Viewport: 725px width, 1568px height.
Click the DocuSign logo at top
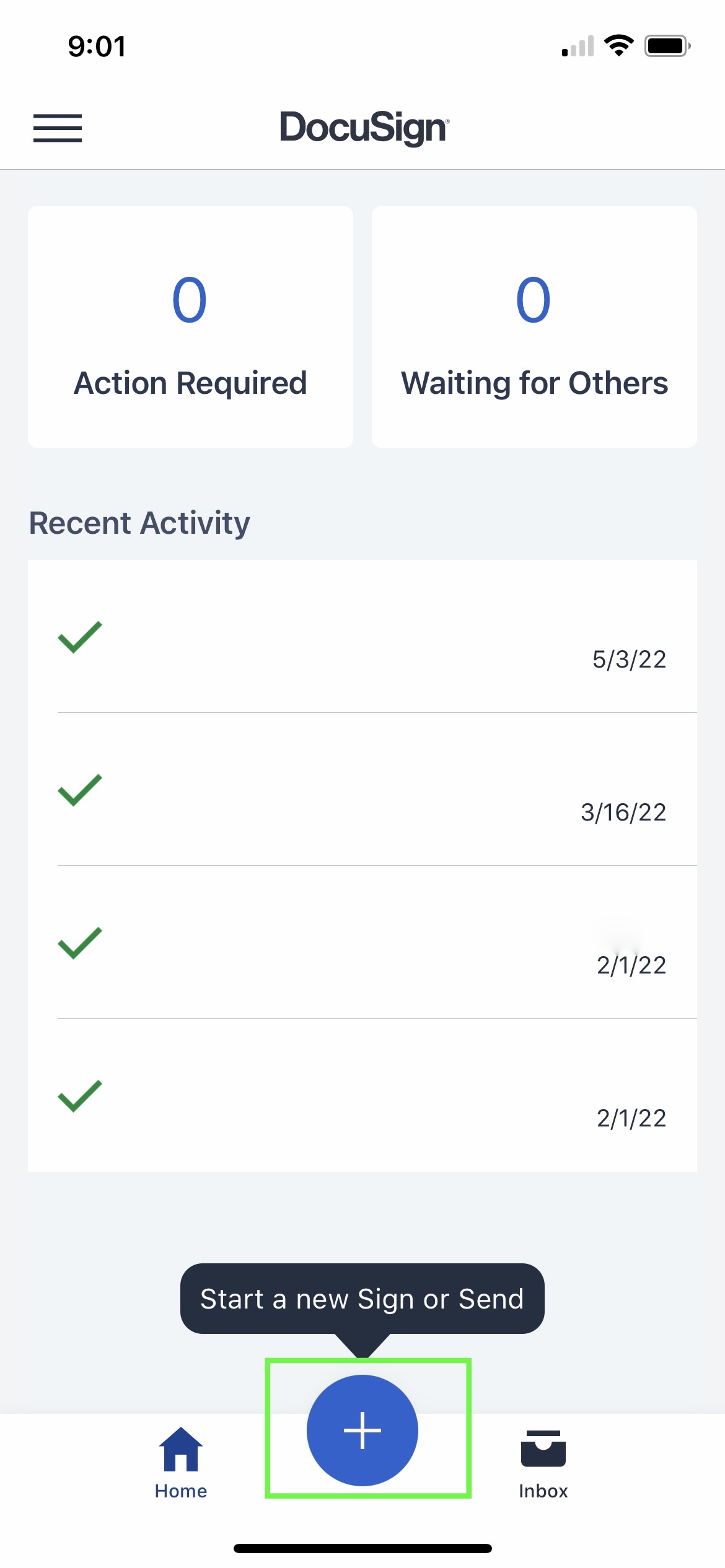pos(362,128)
